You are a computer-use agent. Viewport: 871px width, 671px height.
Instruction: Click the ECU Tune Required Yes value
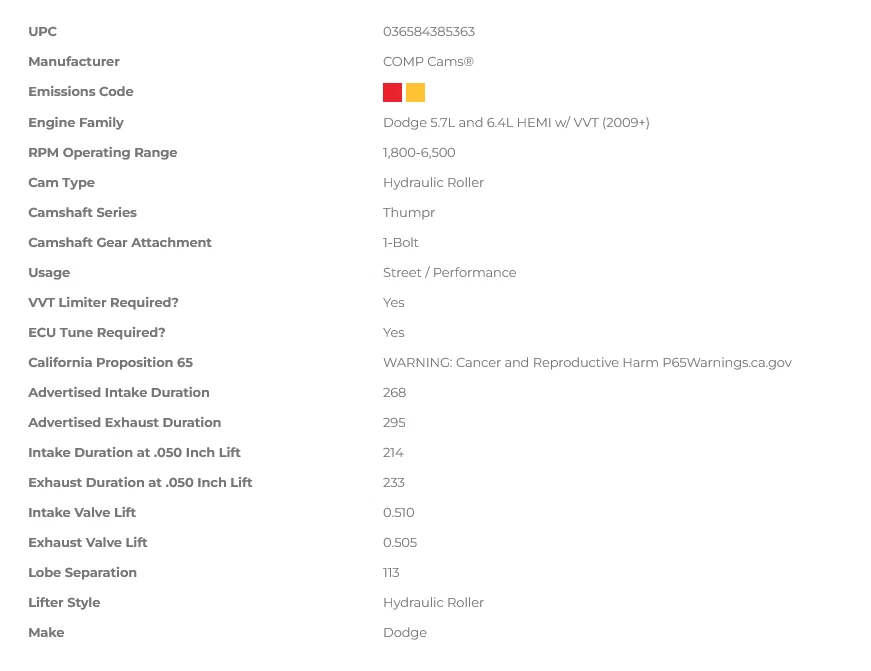[394, 333]
